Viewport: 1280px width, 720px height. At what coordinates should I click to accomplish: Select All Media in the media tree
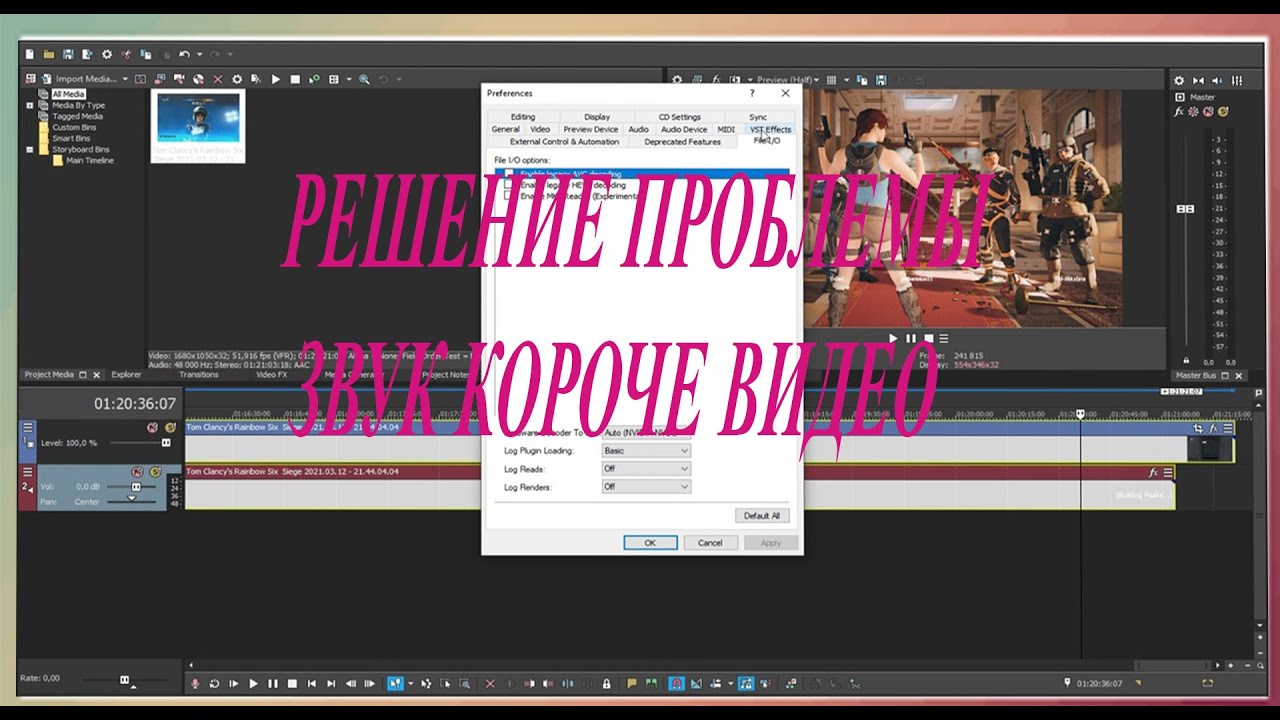click(69, 94)
